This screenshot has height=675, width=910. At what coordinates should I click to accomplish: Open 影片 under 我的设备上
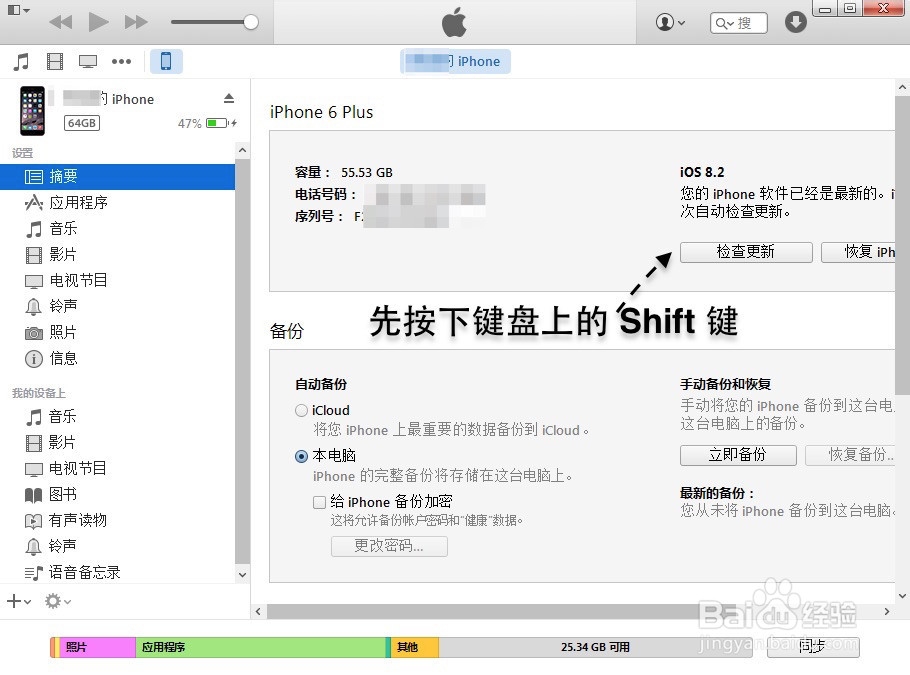click(118, 442)
